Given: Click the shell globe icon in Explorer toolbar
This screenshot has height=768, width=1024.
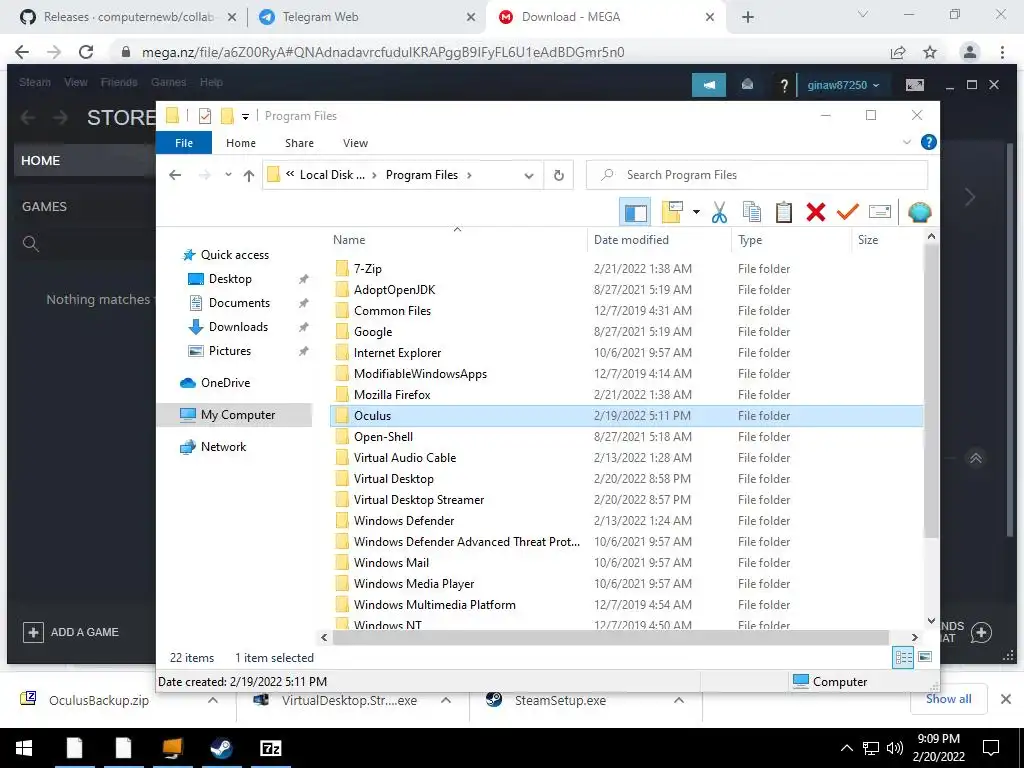Looking at the screenshot, I should pyautogui.click(x=920, y=212).
